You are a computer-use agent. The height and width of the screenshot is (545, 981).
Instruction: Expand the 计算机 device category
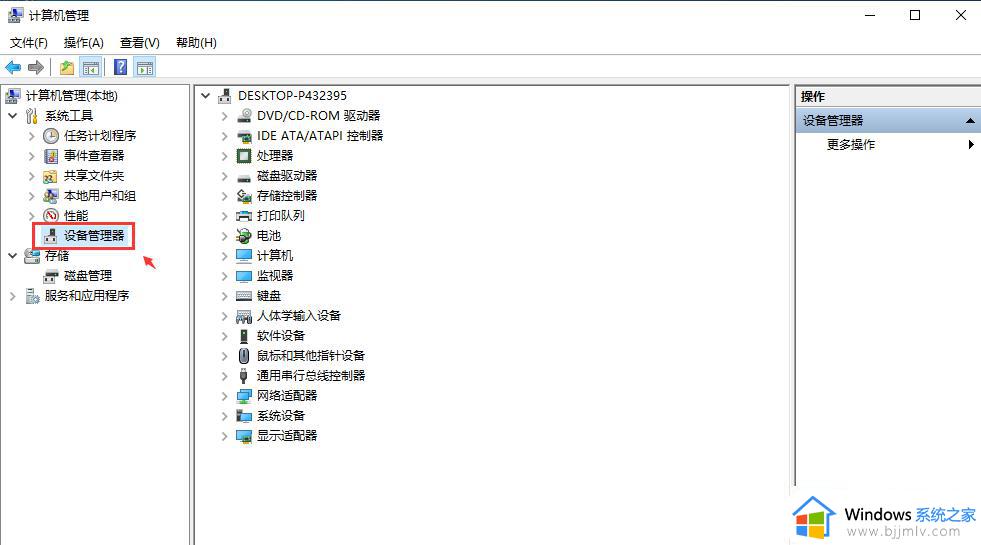pos(225,256)
